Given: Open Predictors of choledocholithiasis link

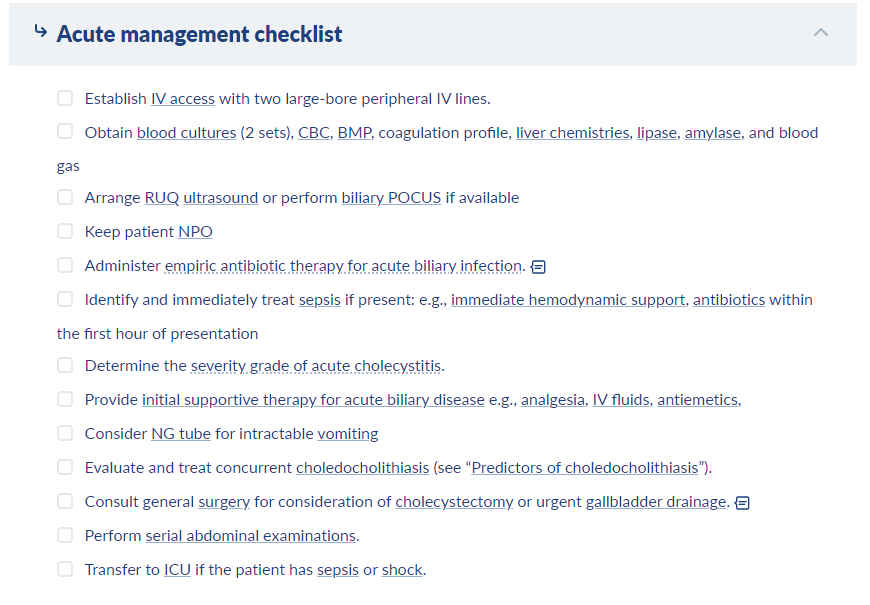Looking at the screenshot, I should point(585,468).
